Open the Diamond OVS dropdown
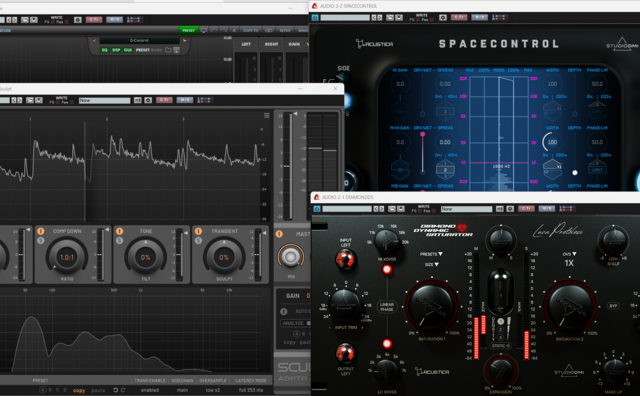The image size is (640, 396). point(569,254)
